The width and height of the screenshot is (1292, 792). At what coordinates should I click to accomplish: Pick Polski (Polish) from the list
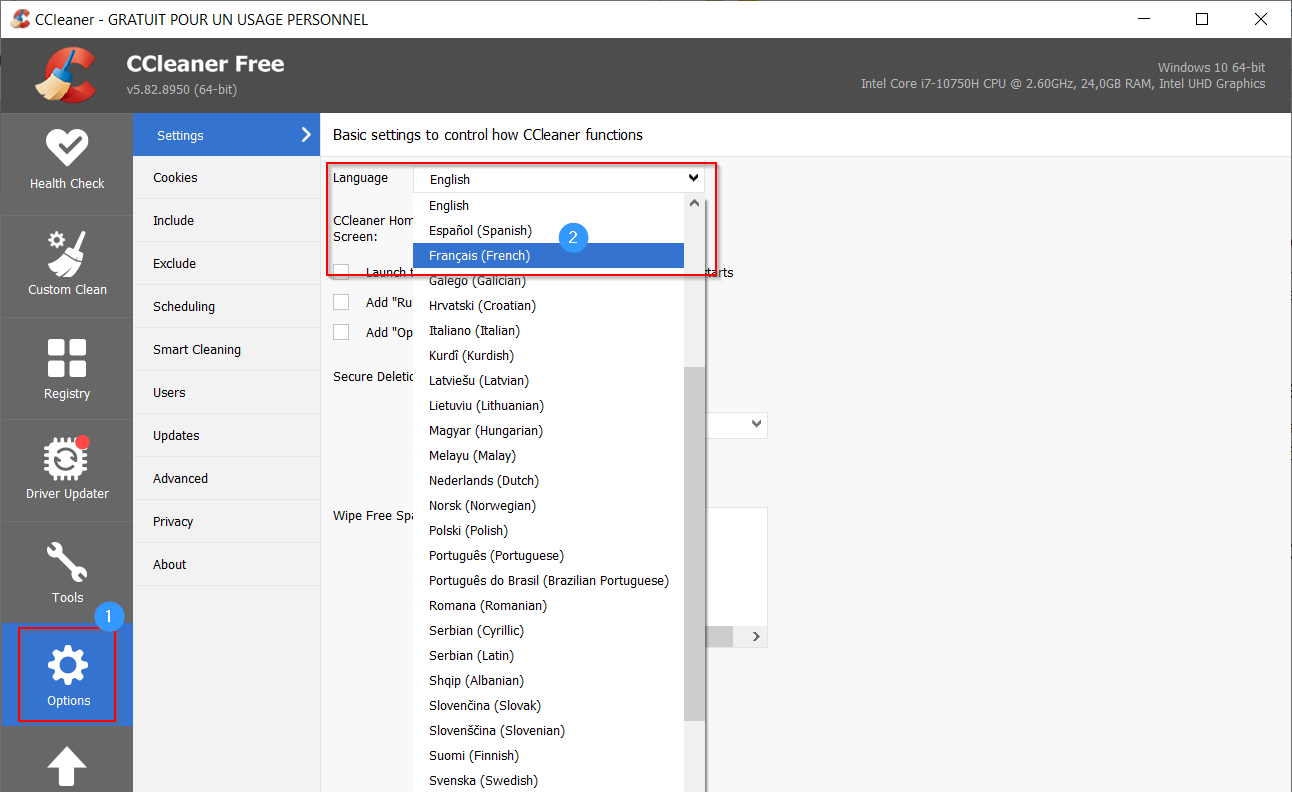[549, 531]
